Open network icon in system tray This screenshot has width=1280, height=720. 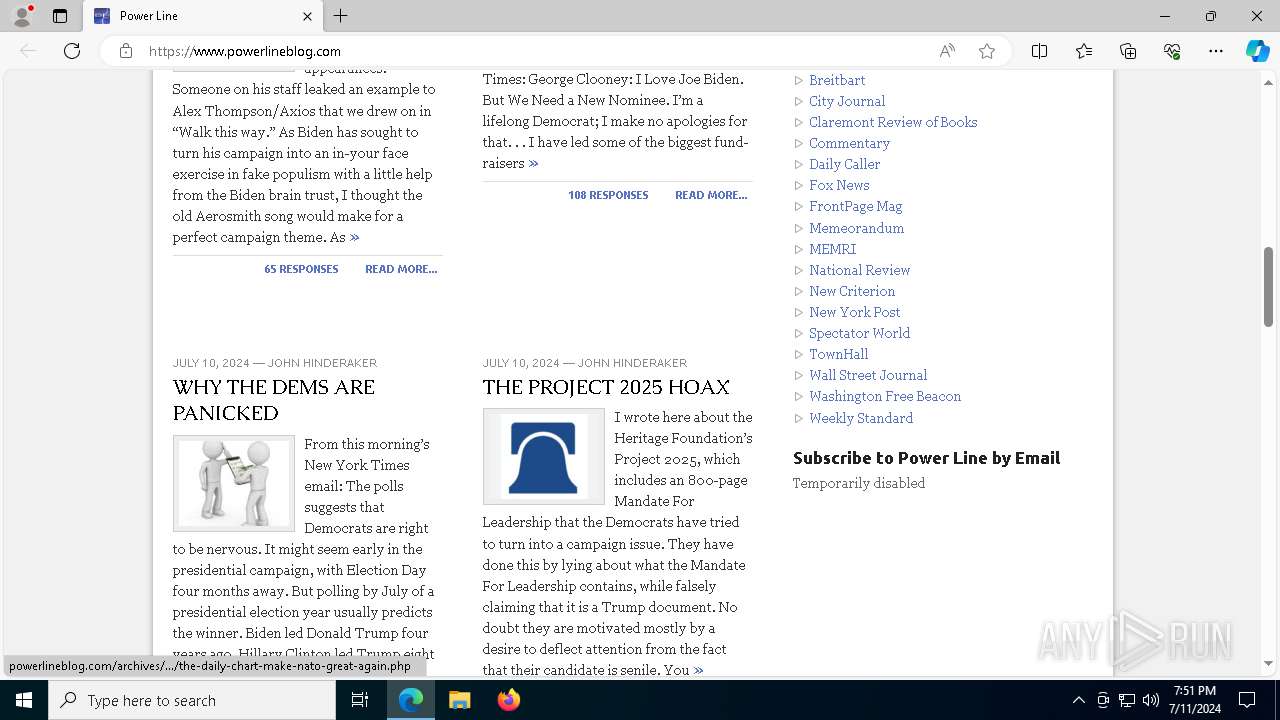1127,700
